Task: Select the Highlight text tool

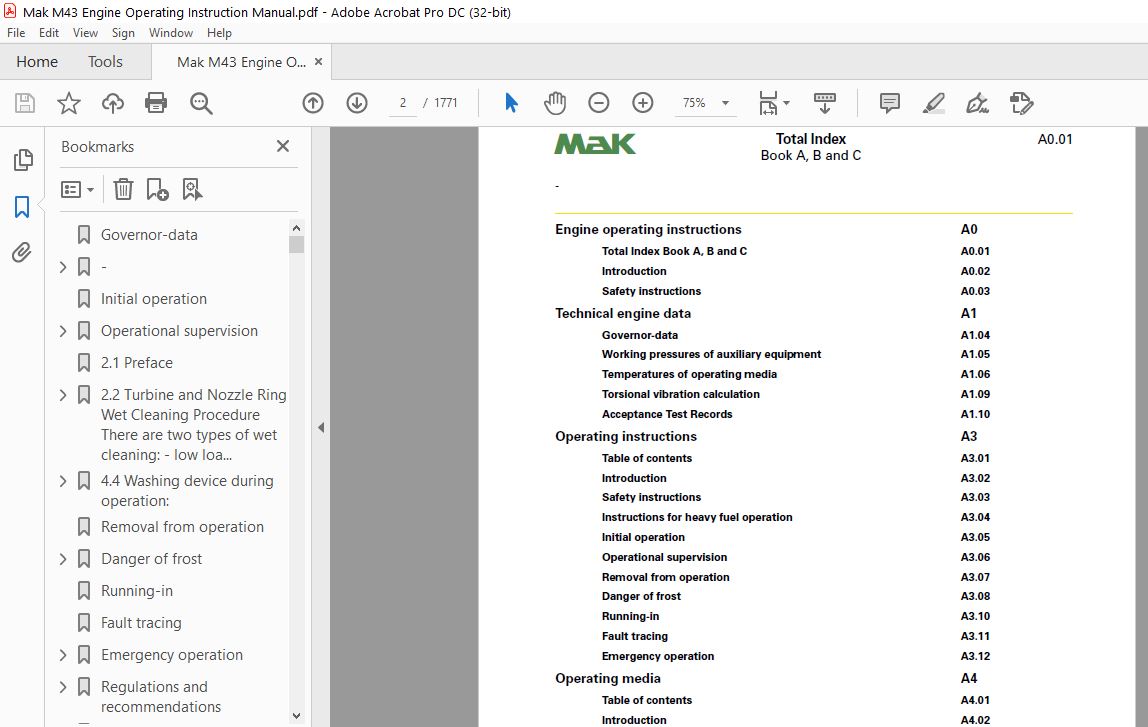Action: [933, 103]
